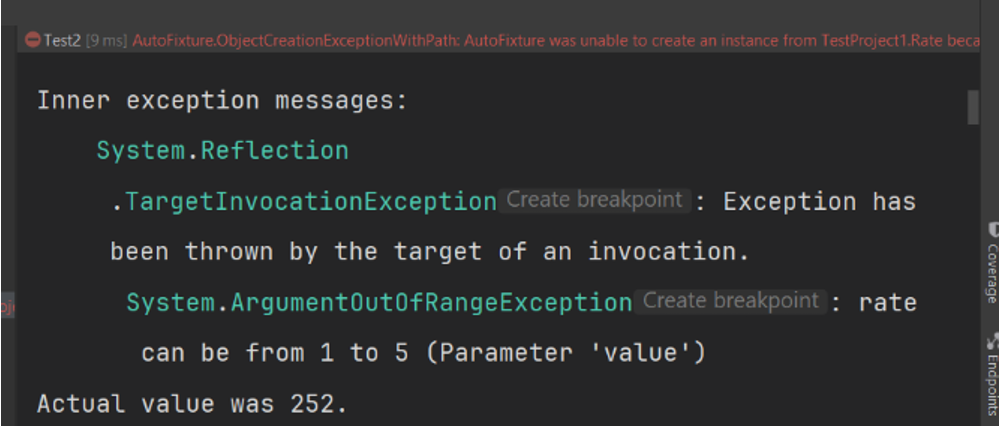
Task: Create breakpoint for TargetInvocationException
Action: point(595,200)
